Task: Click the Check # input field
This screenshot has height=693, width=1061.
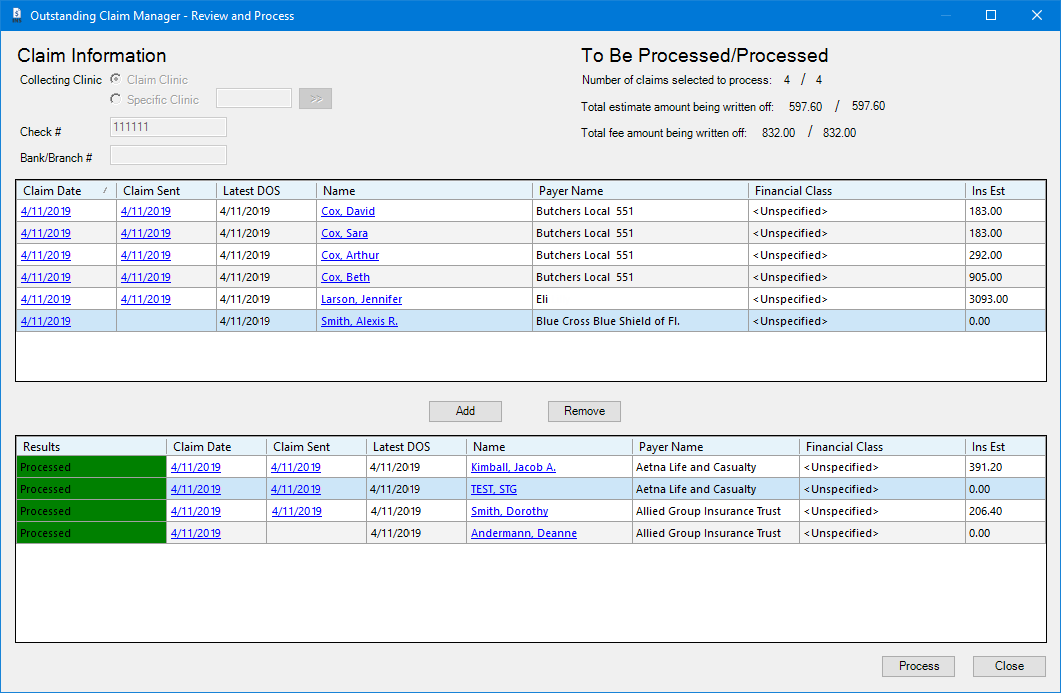Action: coord(168,127)
